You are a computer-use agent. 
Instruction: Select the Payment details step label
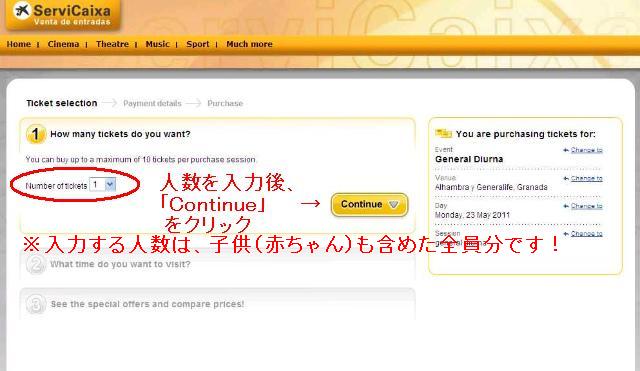(x=152, y=104)
